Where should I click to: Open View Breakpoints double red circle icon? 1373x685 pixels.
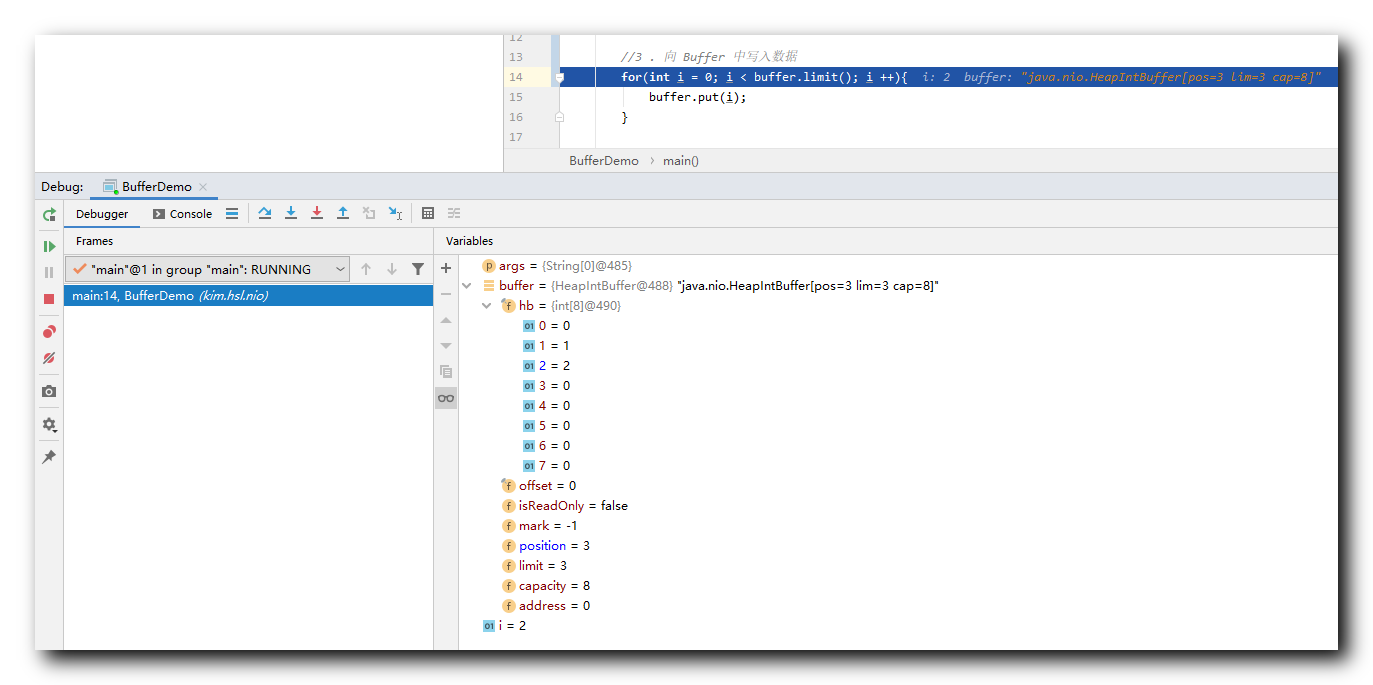(x=49, y=332)
